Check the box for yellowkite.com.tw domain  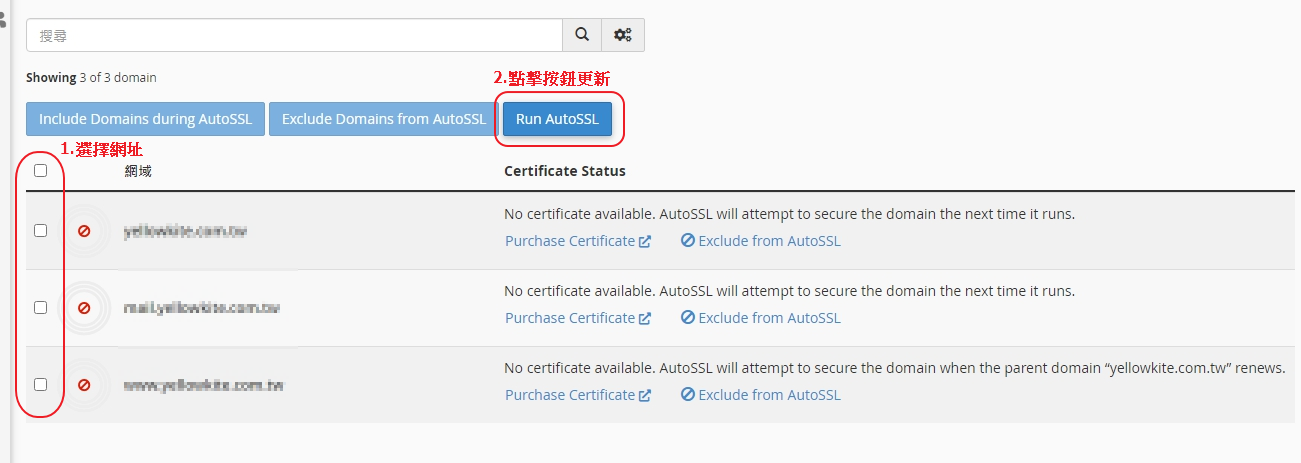click(41, 230)
